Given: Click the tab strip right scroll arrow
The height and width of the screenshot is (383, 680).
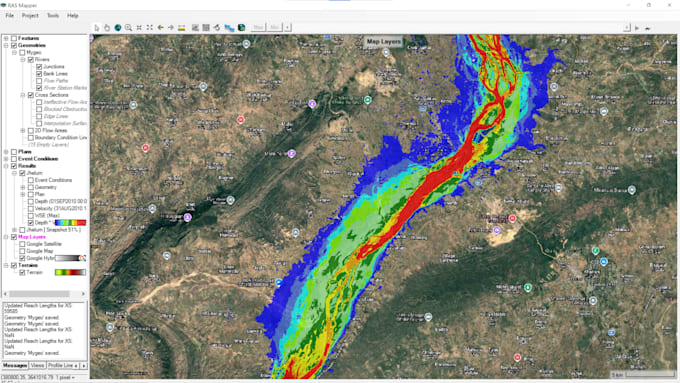Looking at the screenshot, I should (x=84, y=366).
